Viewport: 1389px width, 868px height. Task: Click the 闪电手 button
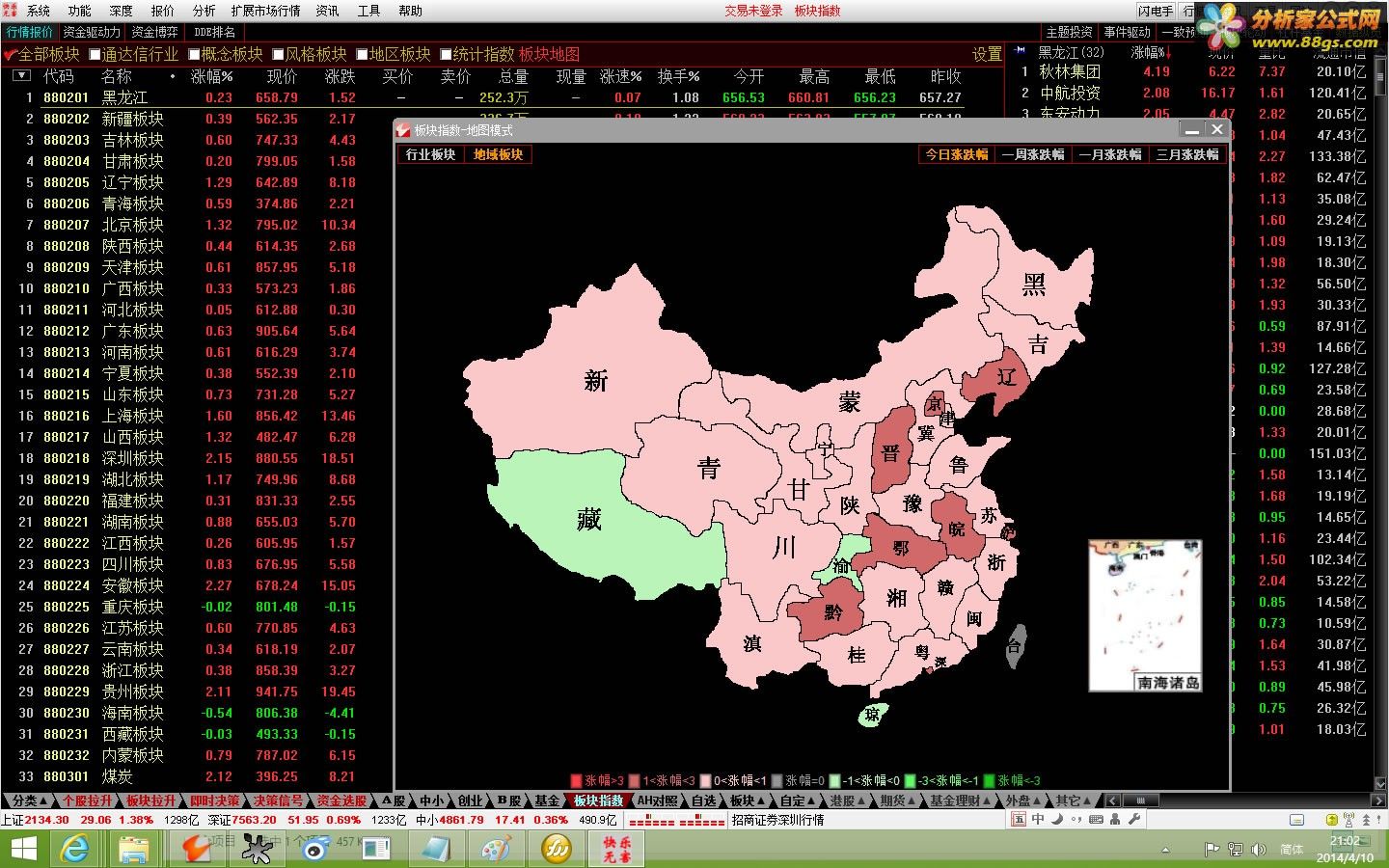coord(1156,11)
